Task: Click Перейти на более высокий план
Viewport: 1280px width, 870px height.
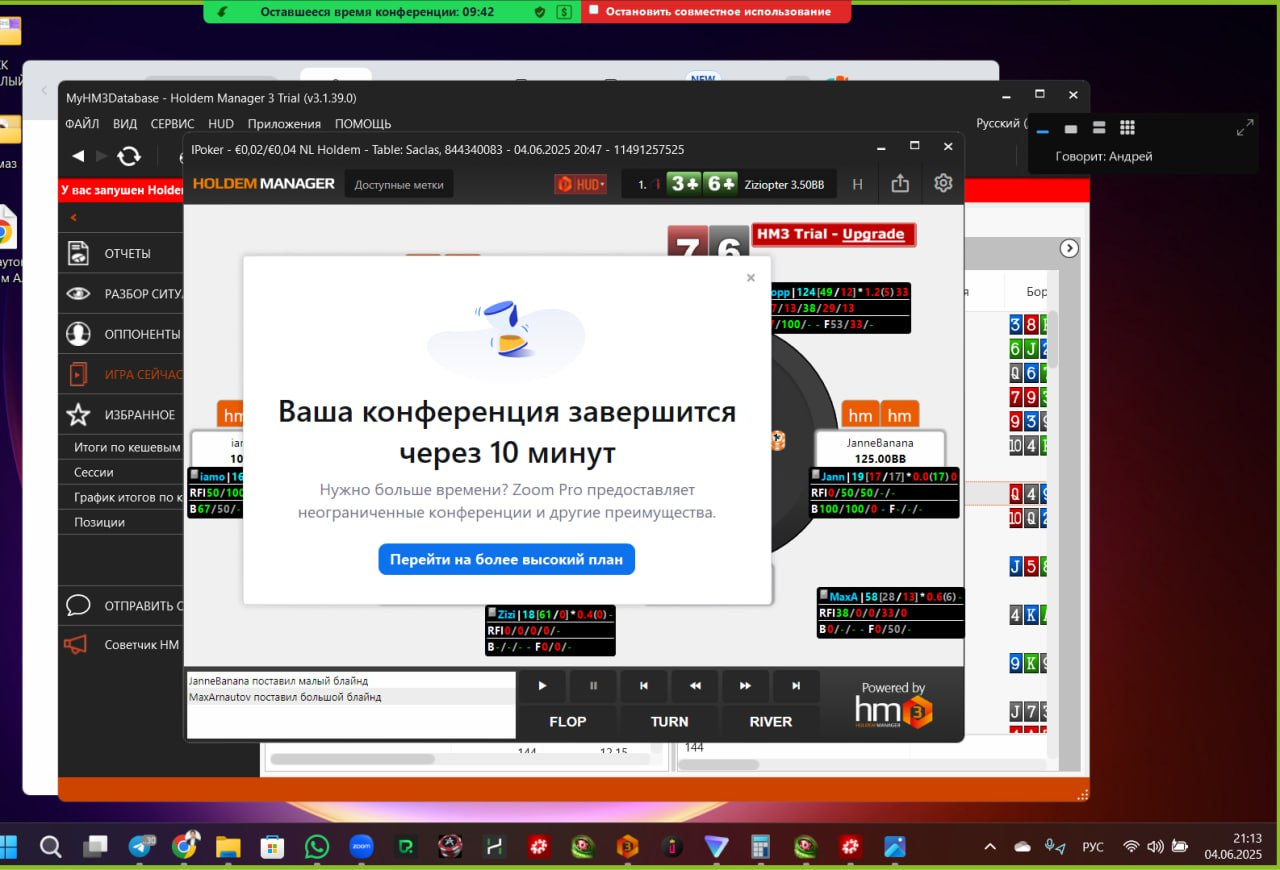Action: pos(506,559)
